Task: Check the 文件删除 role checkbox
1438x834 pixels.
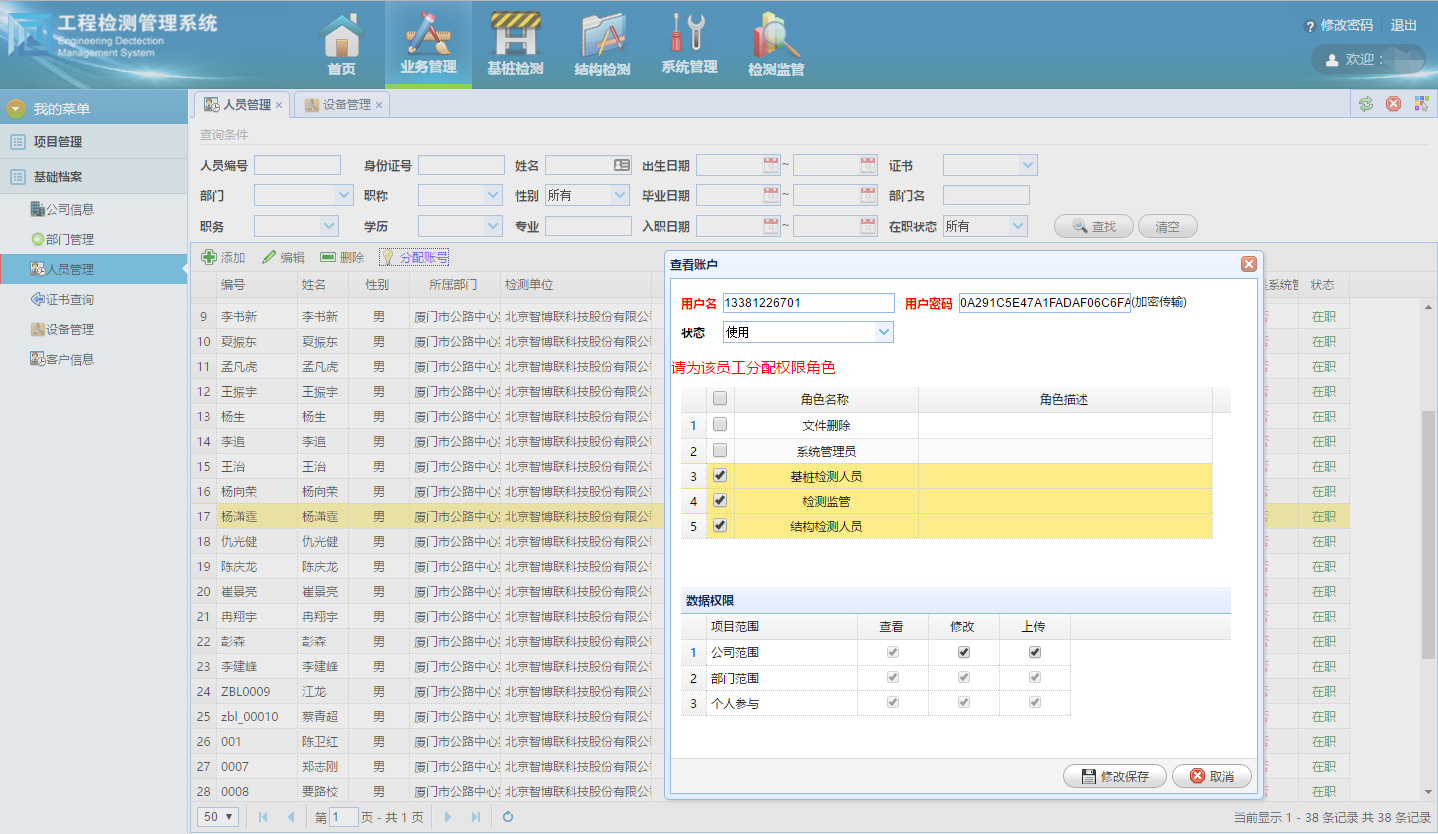Action: pyautogui.click(x=720, y=425)
